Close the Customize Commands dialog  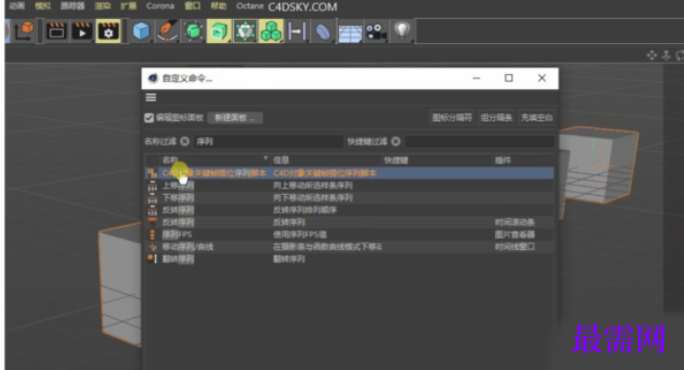pos(542,78)
